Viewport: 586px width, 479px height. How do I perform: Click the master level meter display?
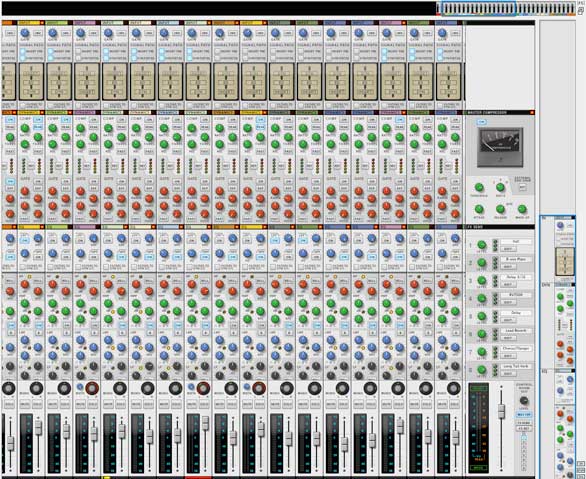pyautogui.click(x=479, y=429)
